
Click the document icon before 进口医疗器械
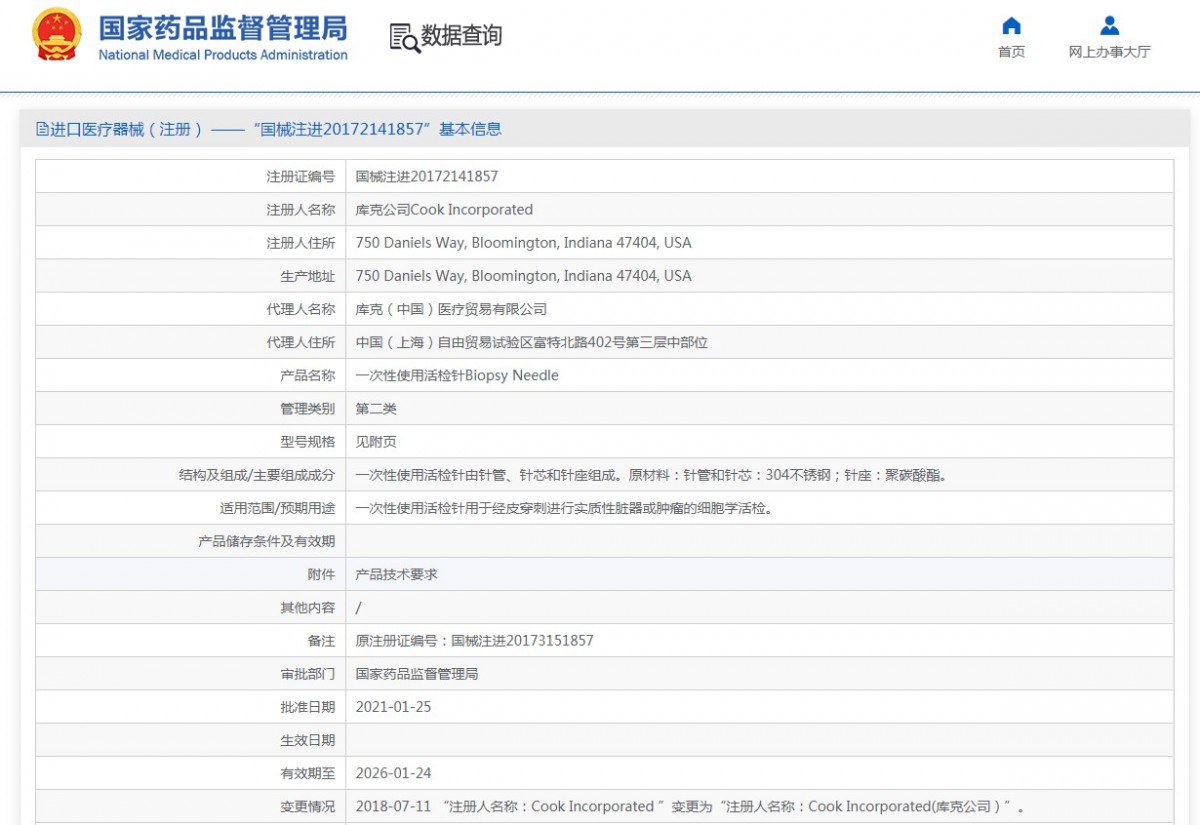42,129
